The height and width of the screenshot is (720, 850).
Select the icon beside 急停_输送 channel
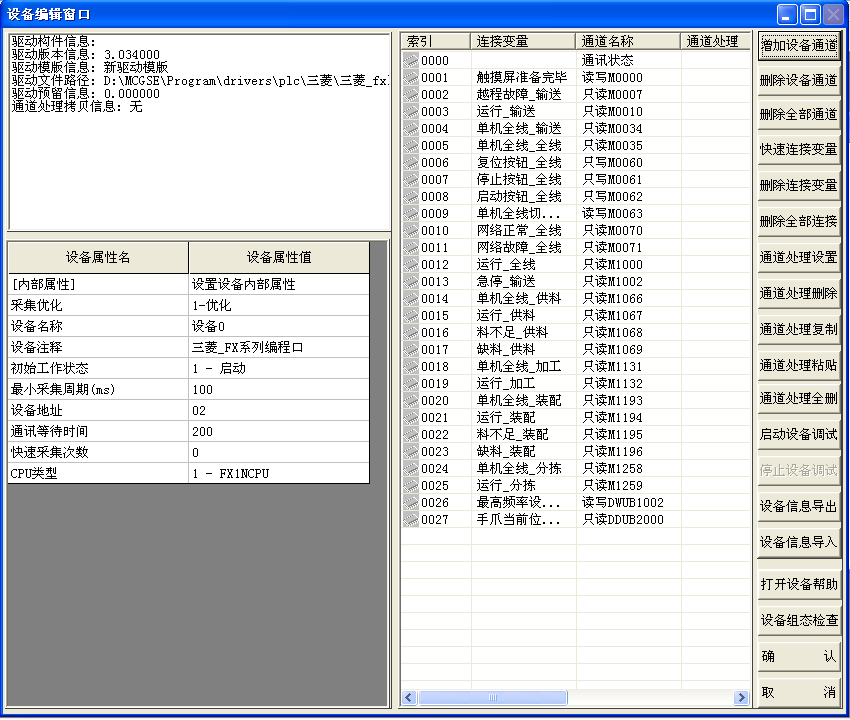(x=411, y=281)
